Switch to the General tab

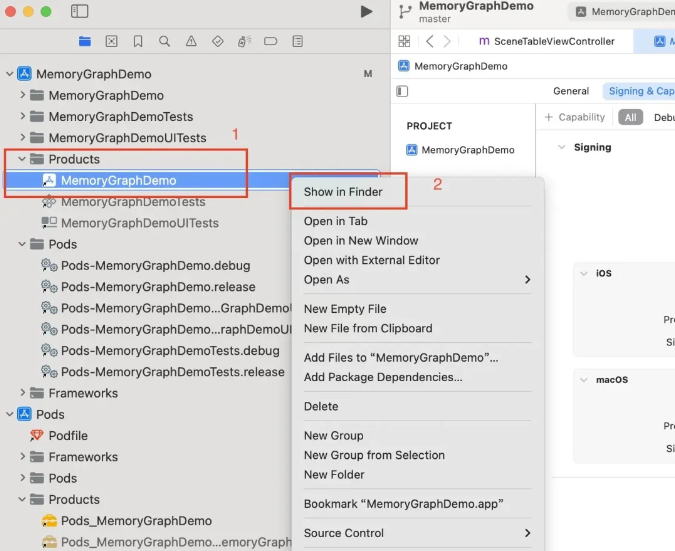[571, 91]
